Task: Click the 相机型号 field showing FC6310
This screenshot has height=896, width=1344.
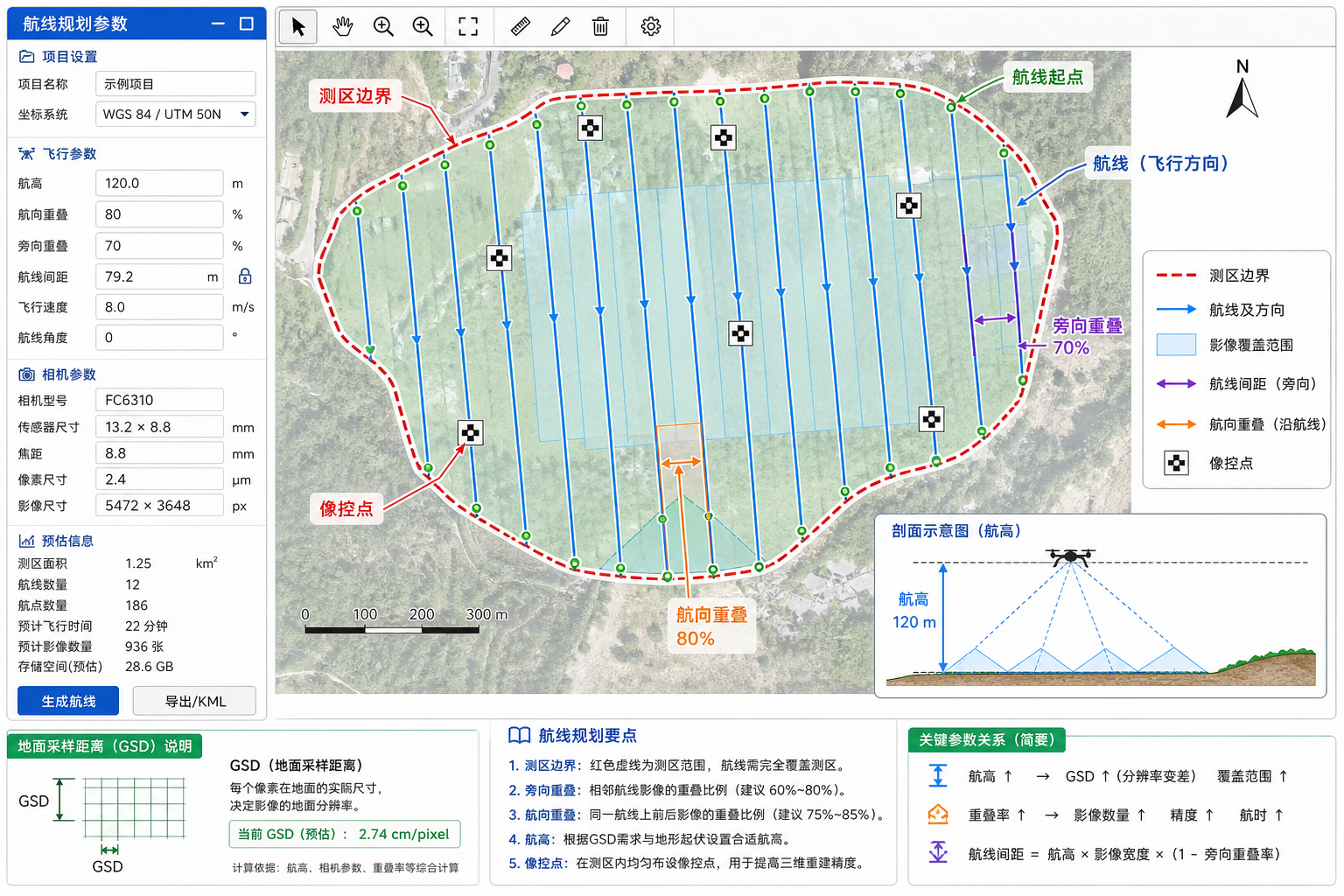Action: click(x=159, y=400)
